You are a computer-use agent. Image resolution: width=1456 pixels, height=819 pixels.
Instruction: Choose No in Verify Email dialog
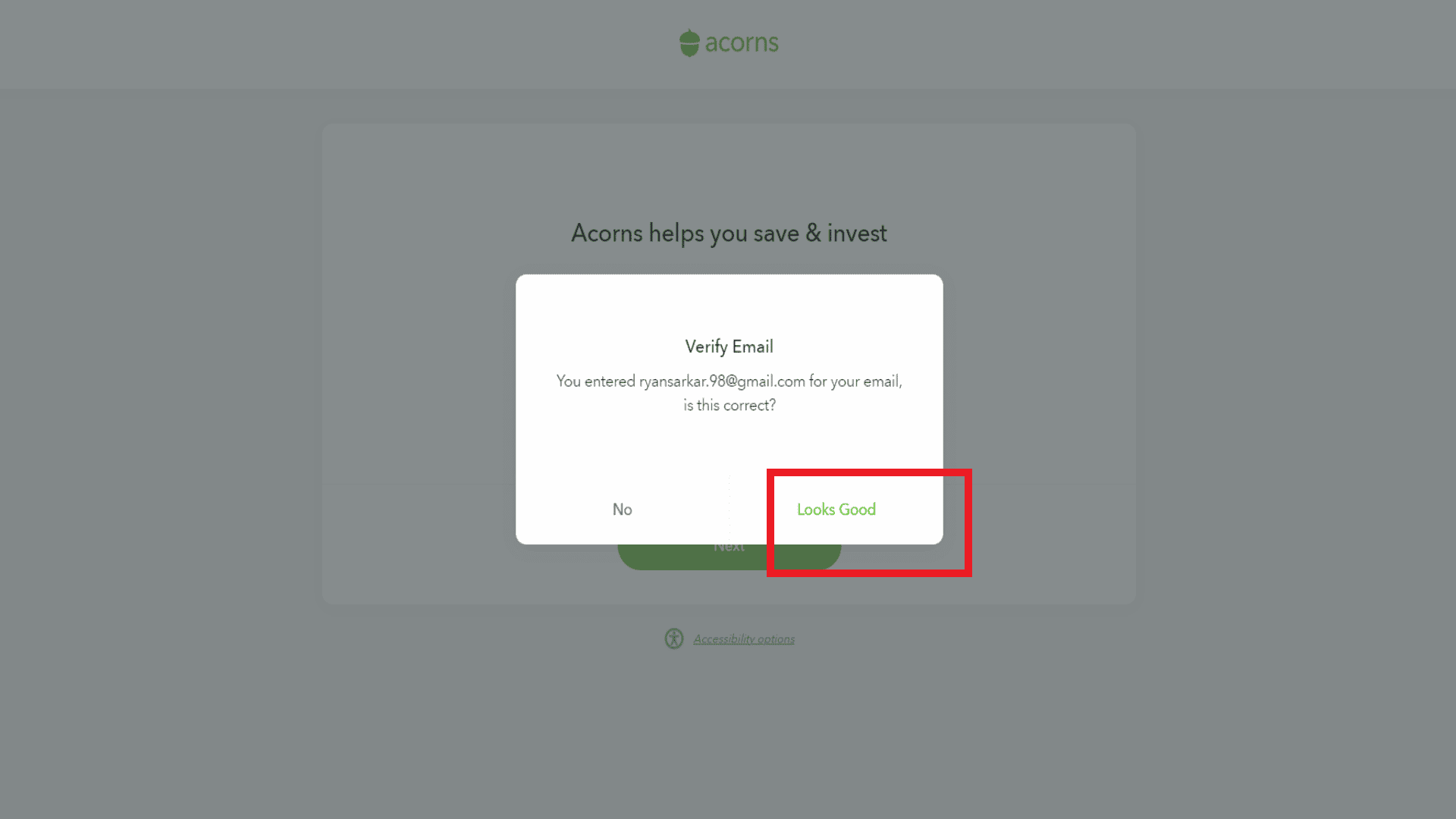(x=622, y=510)
